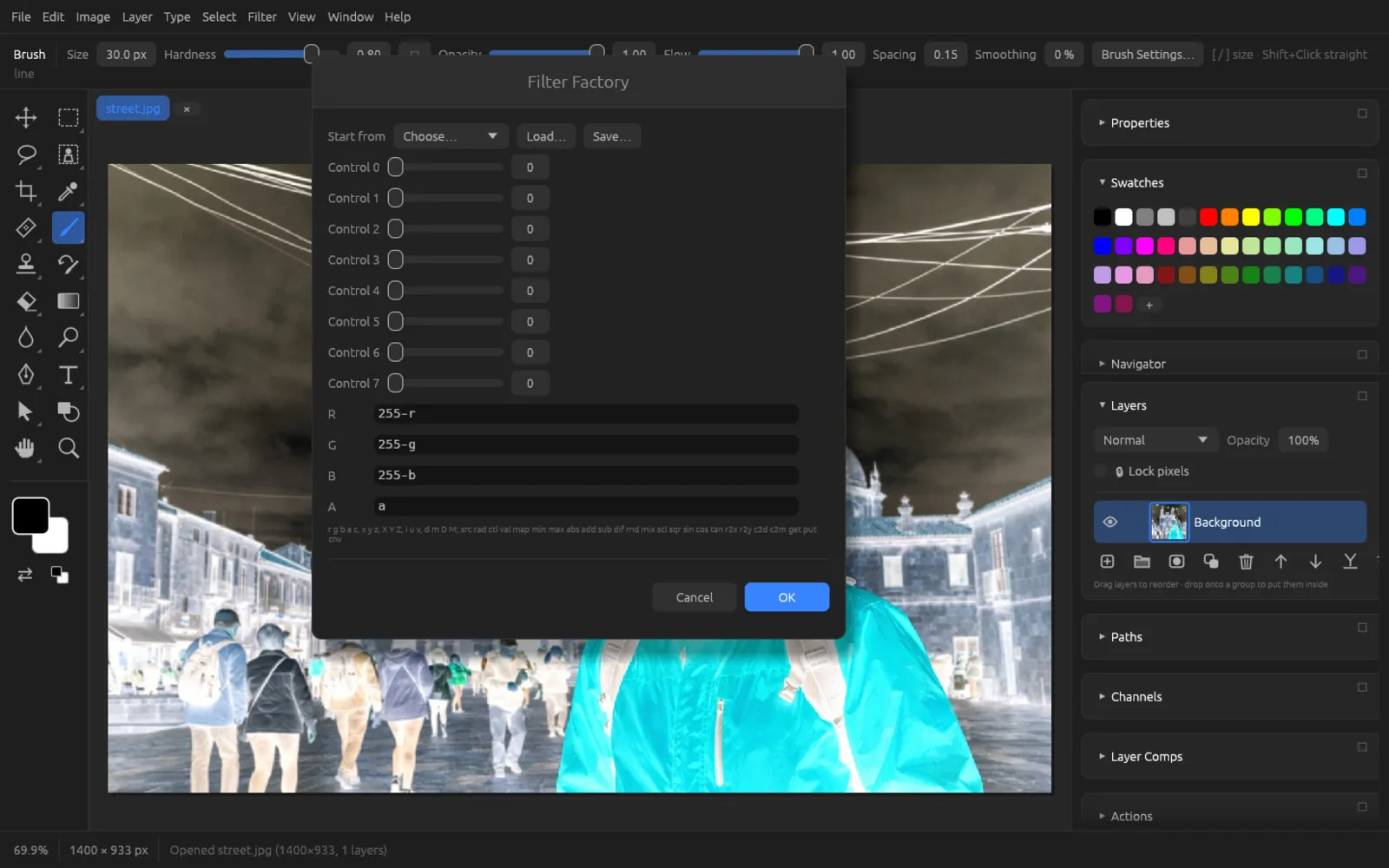Select the Eyedropper tool

click(68, 191)
